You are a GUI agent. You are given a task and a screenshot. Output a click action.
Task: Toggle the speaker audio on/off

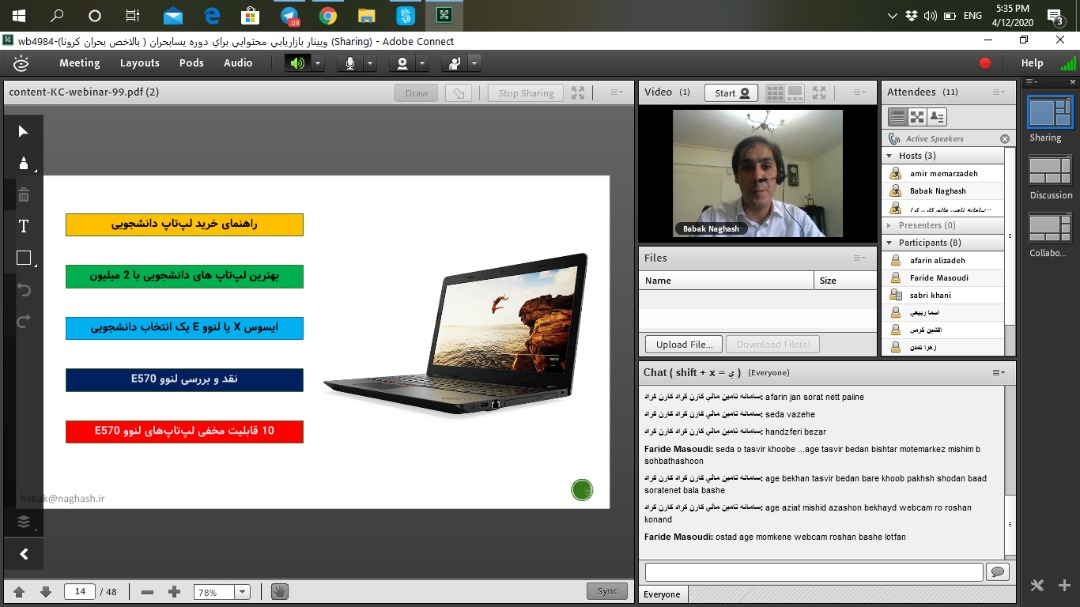pyautogui.click(x=297, y=63)
